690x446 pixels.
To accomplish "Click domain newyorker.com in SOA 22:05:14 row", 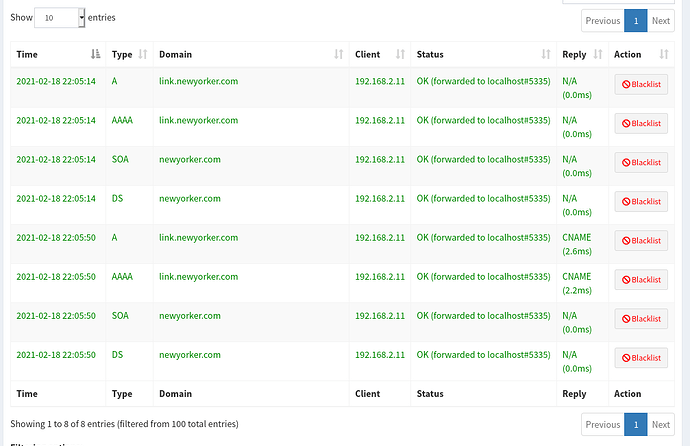I will pyautogui.click(x=190, y=160).
